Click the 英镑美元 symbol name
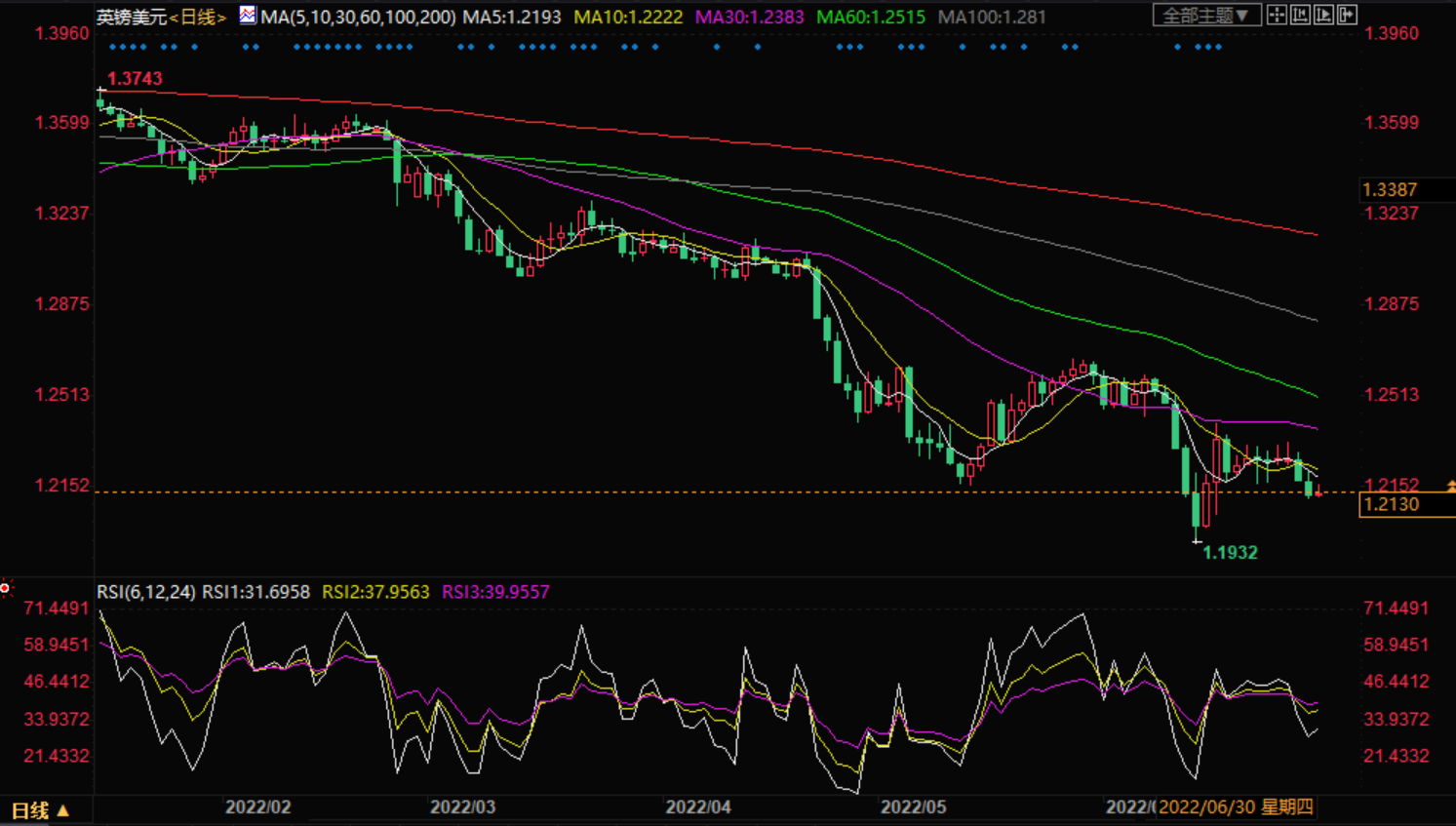The image size is (1456, 826). point(132,17)
